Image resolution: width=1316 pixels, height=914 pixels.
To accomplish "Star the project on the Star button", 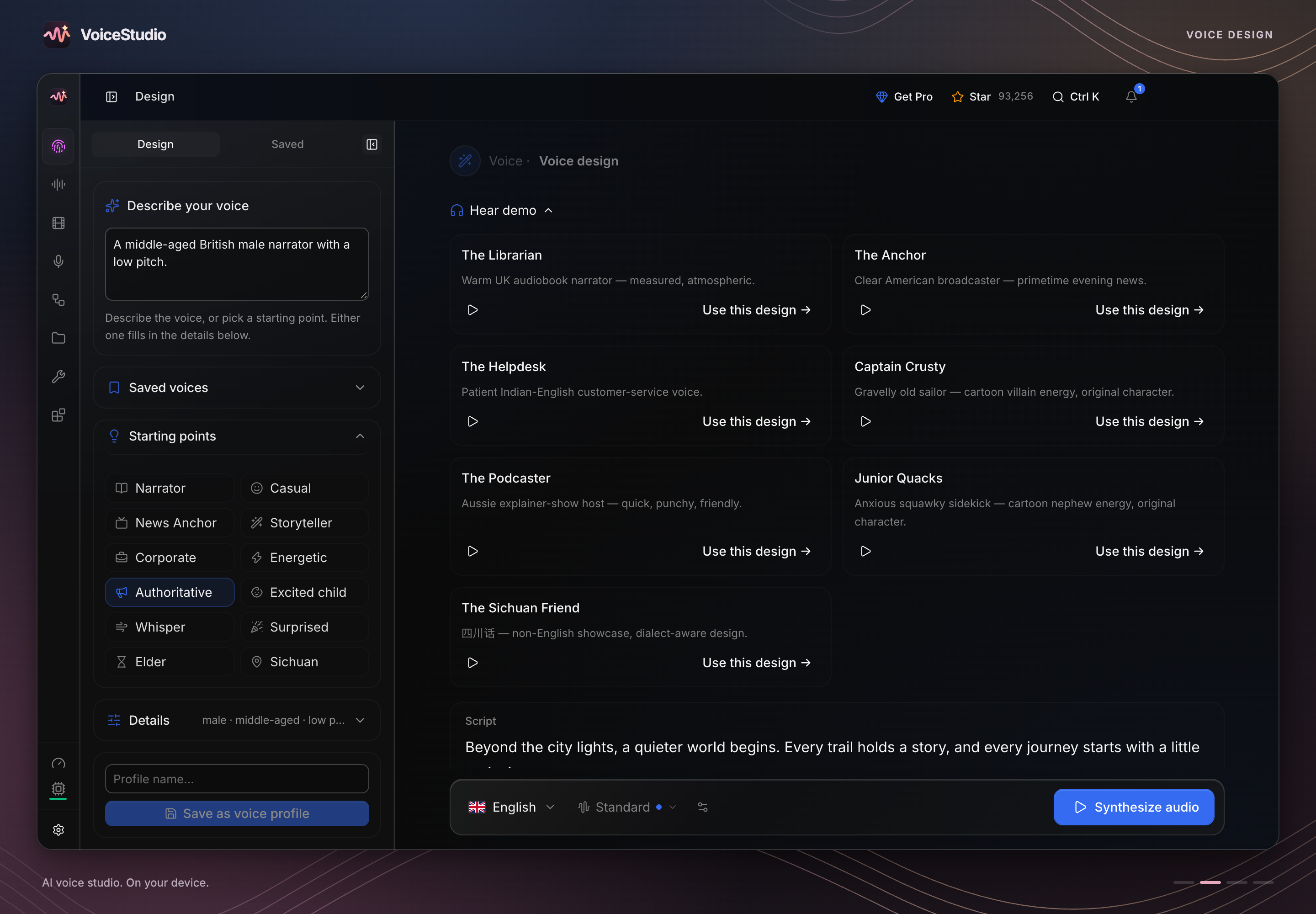I will tap(992, 97).
